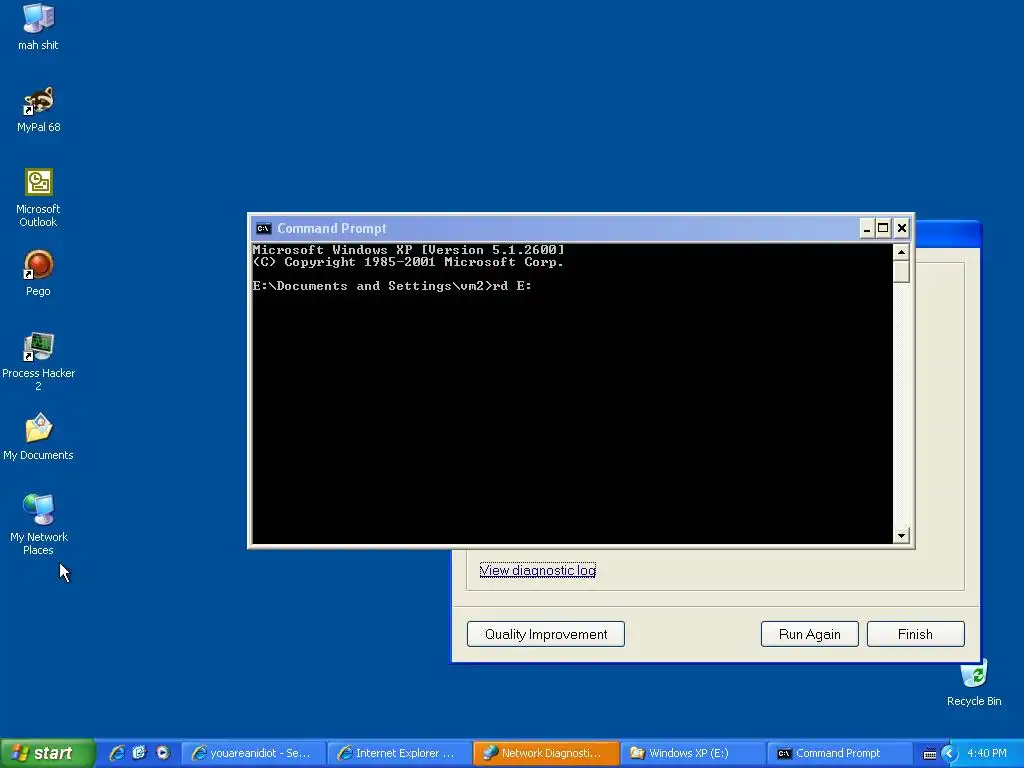Click the Command Prompt scrollbar thumb
This screenshot has height=768, width=1024.
click(x=901, y=271)
